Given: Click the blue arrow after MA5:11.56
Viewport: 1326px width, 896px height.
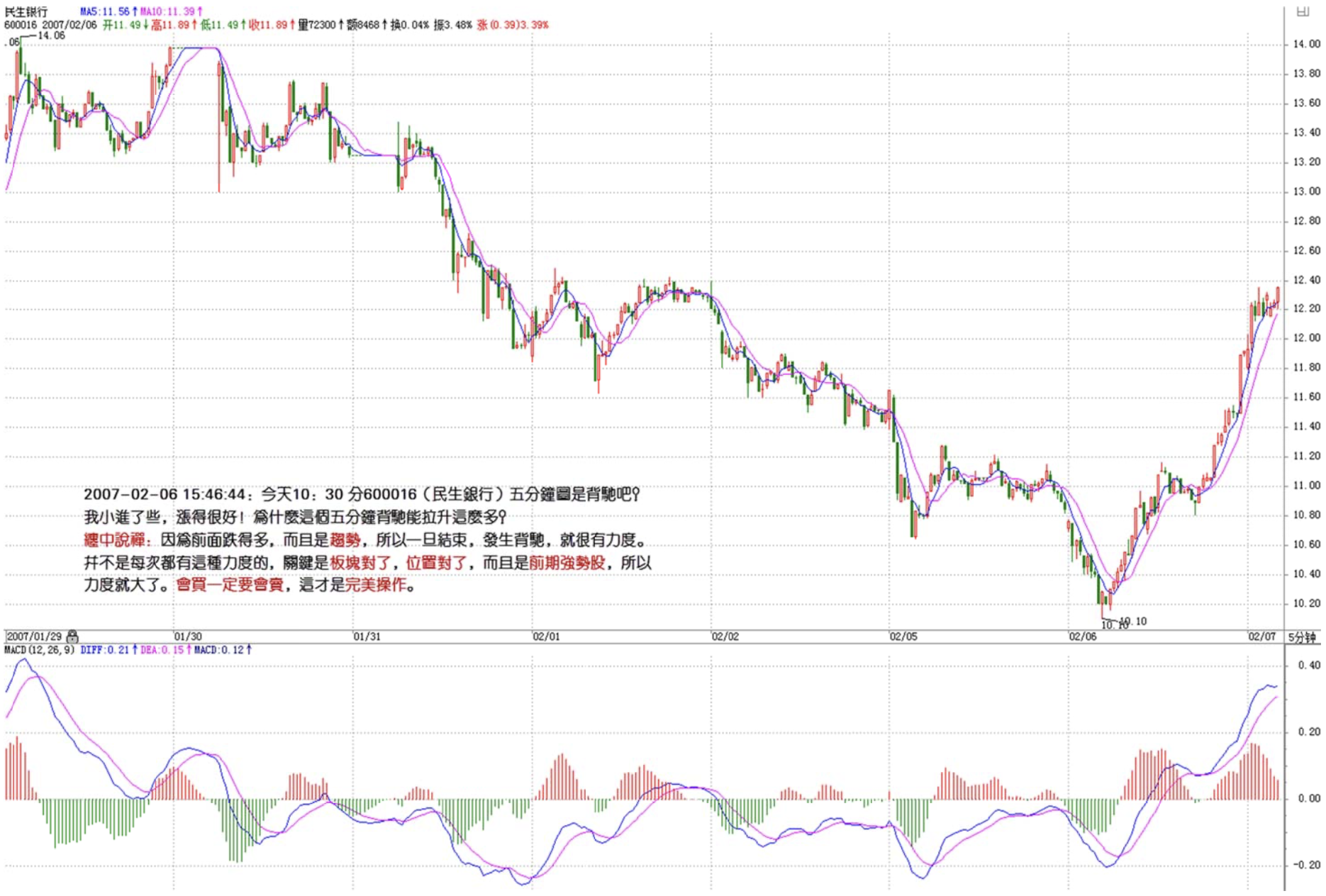Looking at the screenshot, I should [x=135, y=12].
